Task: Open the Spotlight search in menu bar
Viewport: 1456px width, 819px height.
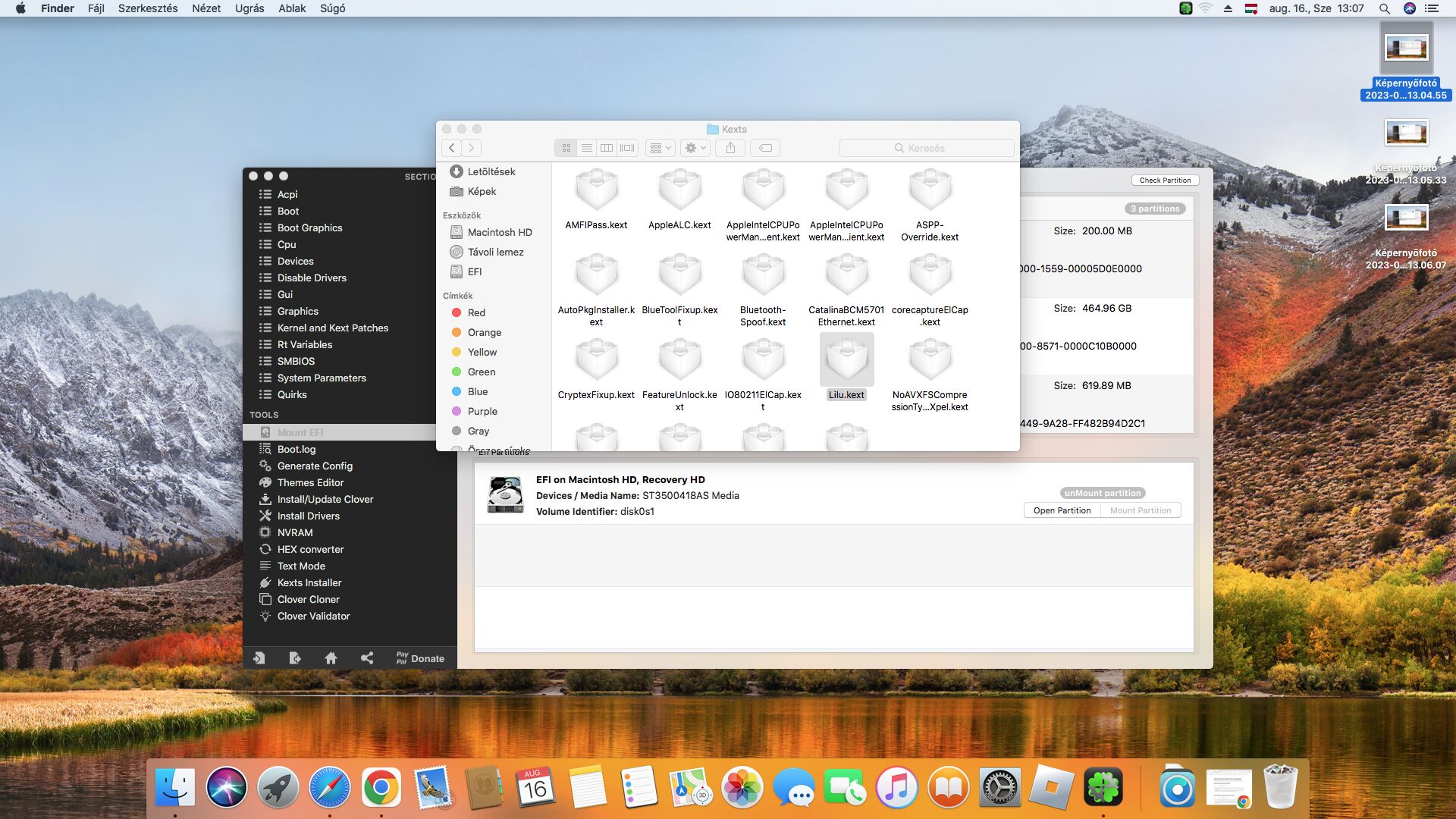Action: (1384, 8)
